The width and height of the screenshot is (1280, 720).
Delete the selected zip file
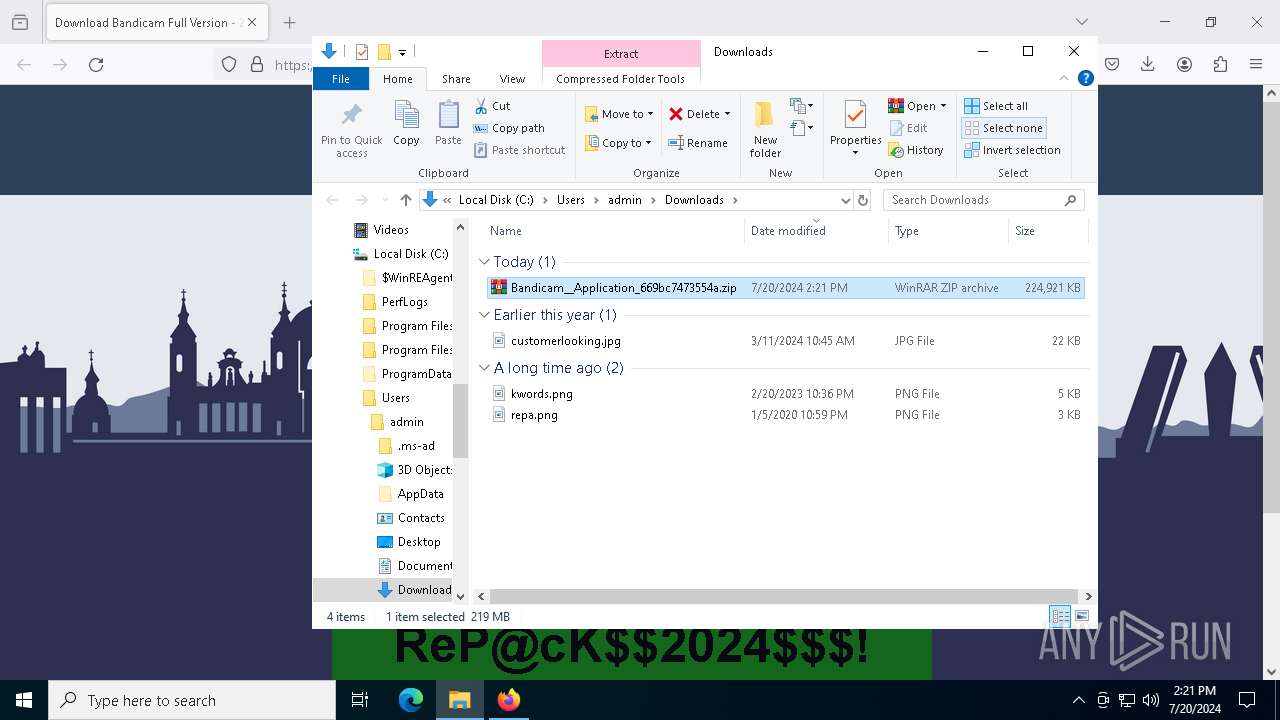[695, 114]
